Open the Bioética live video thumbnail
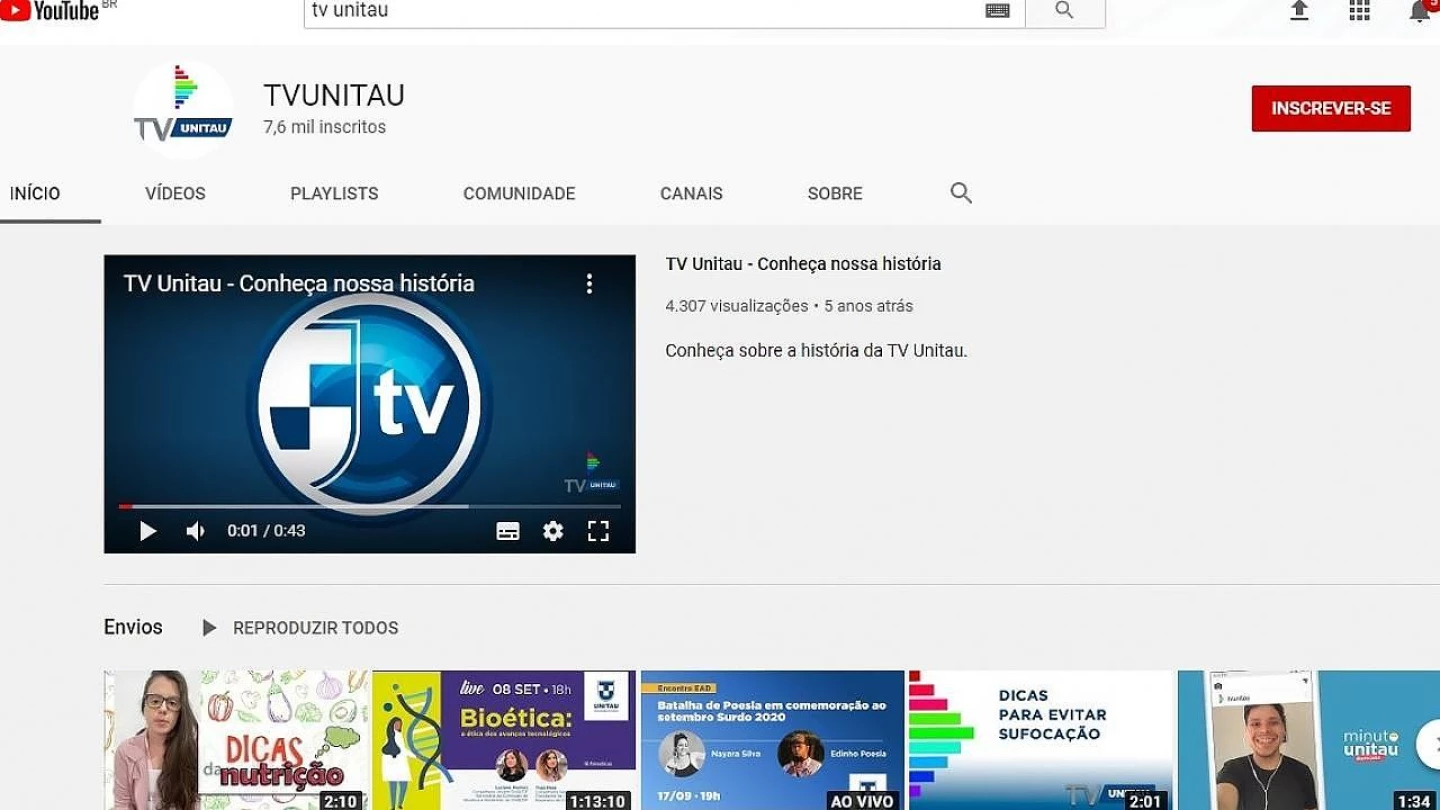Screen dimensions: 1440x810 tap(504, 740)
